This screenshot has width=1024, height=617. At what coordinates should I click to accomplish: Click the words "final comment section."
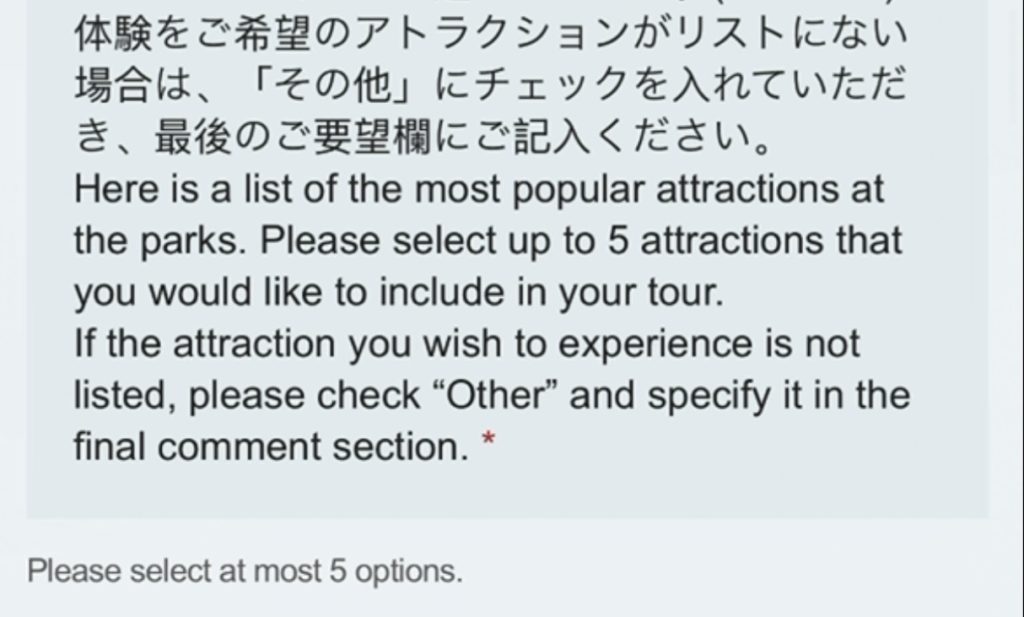(x=270, y=447)
